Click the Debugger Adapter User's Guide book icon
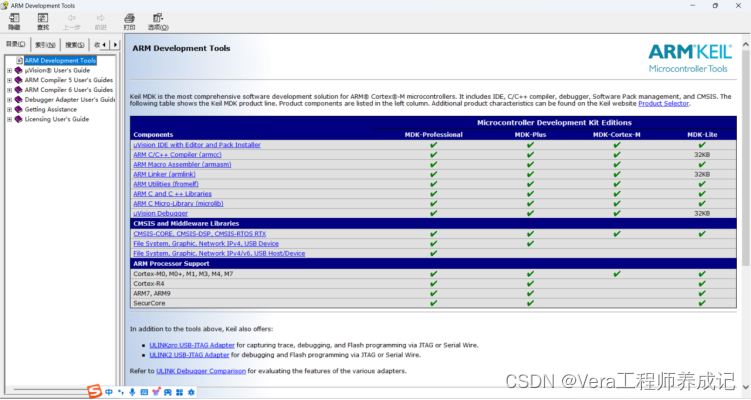The height and width of the screenshot is (400, 751). tap(19, 100)
